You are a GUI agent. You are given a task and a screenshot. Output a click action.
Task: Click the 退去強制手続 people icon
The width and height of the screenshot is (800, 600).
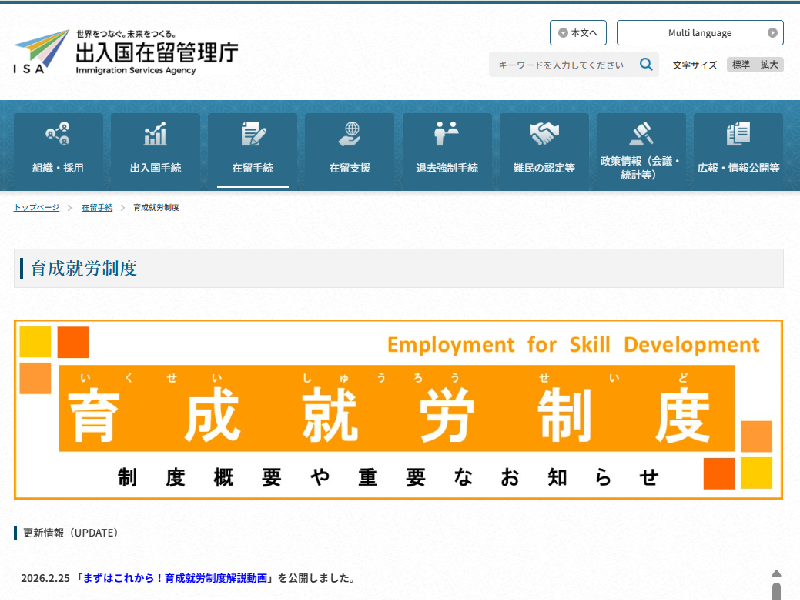(x=447, y=134)
